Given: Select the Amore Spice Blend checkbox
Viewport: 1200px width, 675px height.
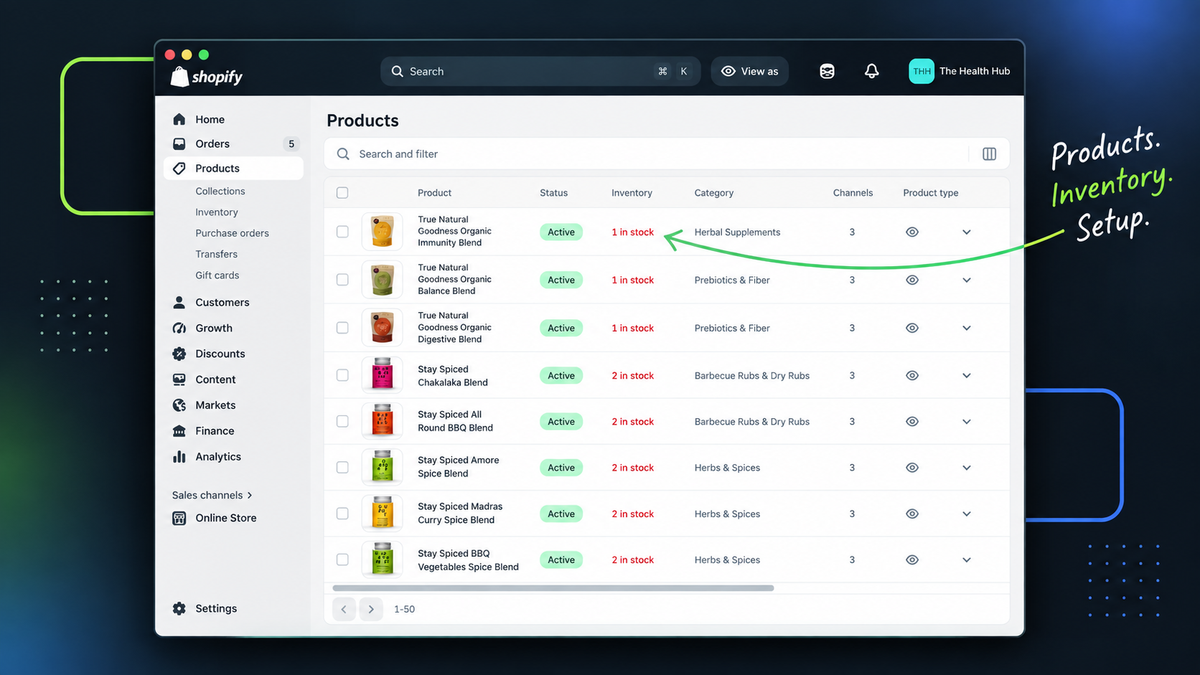Looking at the screenshot, I should tap(342, 468).
